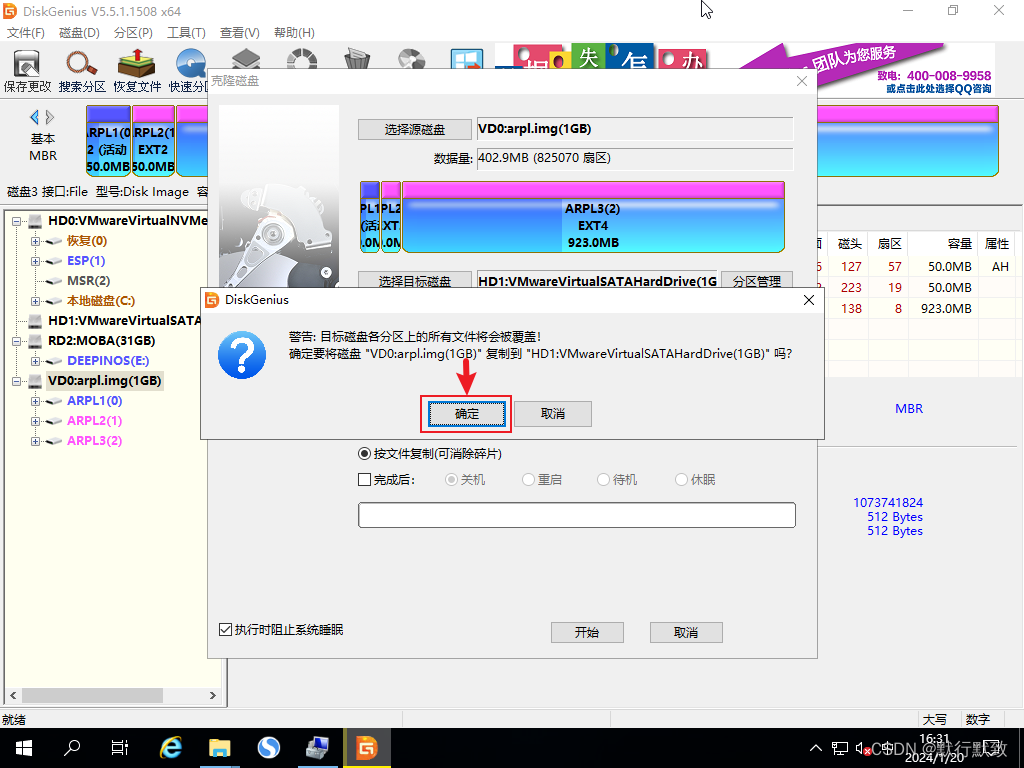Close the DiskGenius warning dialog X
The height and width of the screenshot is (768, 1024).
point(808,300)
